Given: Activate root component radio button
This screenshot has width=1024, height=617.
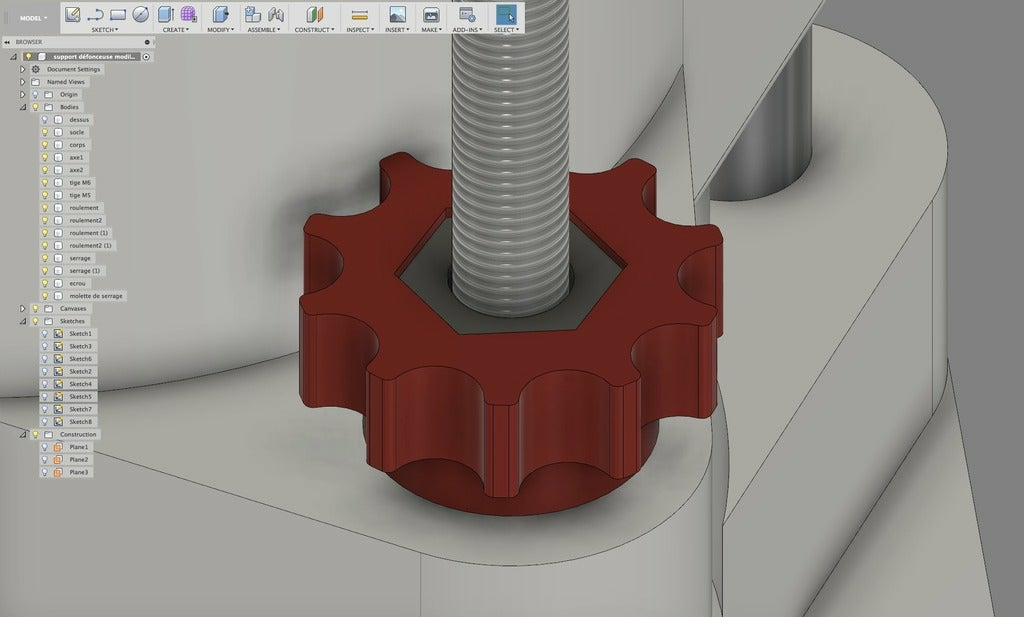Looking at the screenshot, I should 146,57.
